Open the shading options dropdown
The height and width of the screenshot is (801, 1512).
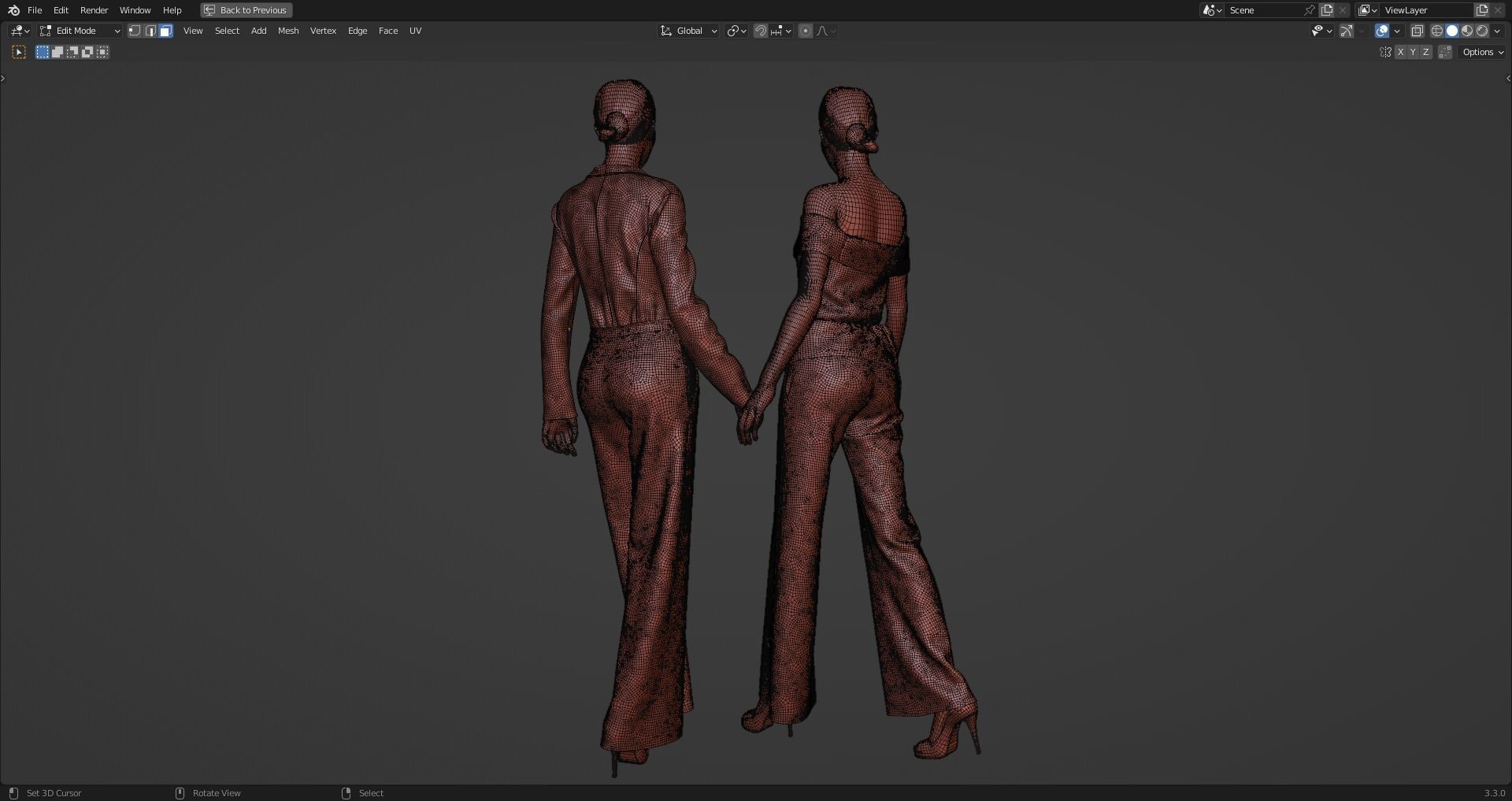[x=1497, y=31]
